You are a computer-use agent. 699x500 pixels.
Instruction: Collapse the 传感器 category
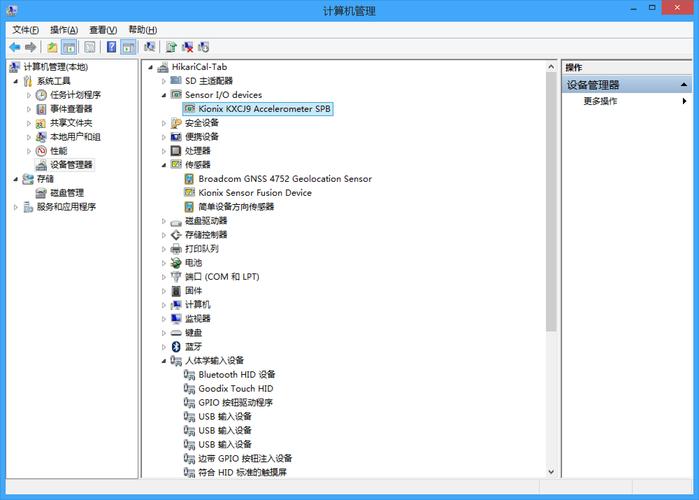coord(164,165)
